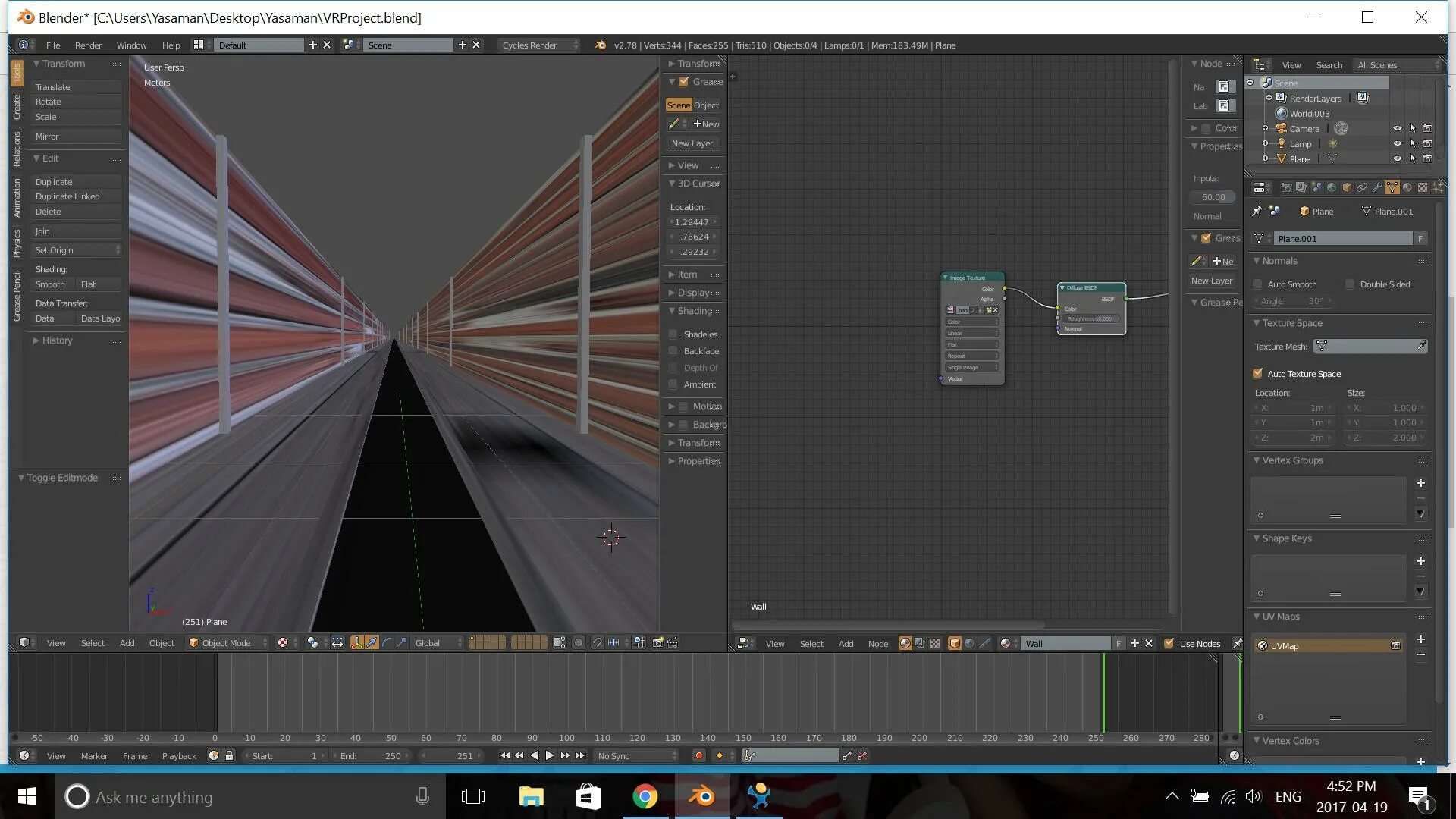This screenshot has height=819, width=1456.
Task: Open the Modifiers wrench tab in Properties
Action: (1377, 187)
